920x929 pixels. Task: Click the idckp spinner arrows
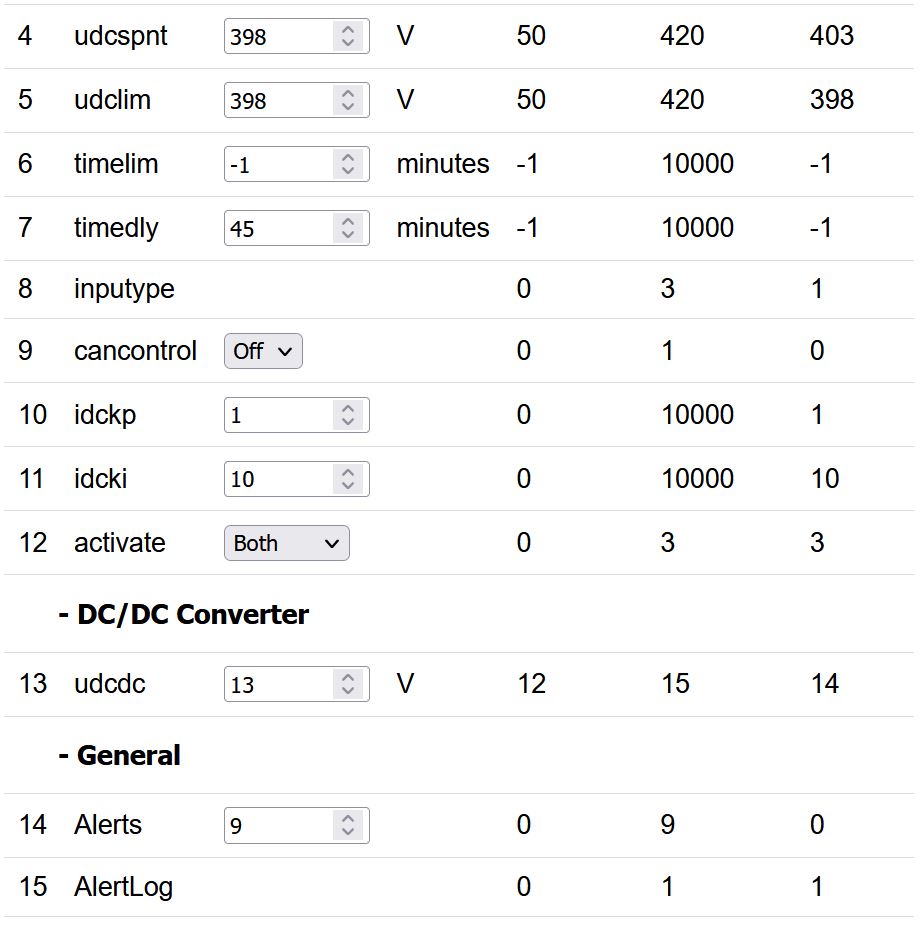point(347,416)
